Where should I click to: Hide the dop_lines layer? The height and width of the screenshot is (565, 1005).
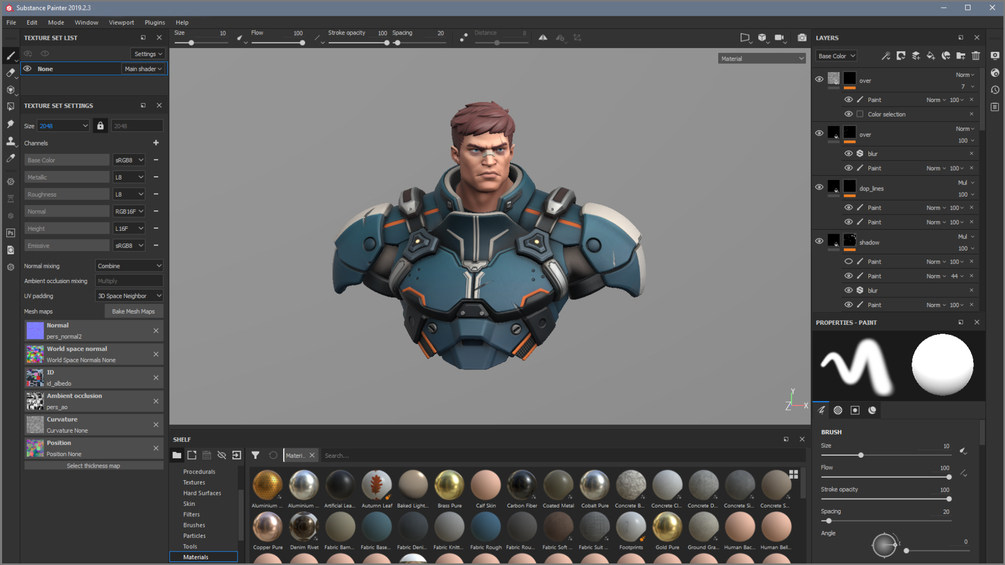(x=819, y=187)
